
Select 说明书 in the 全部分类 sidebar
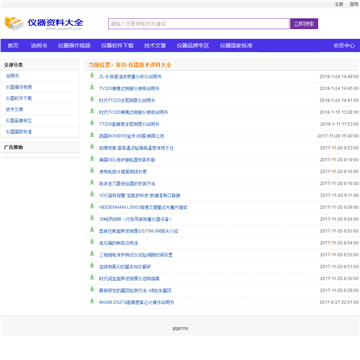pyautogui.click(x=12, y=76)
